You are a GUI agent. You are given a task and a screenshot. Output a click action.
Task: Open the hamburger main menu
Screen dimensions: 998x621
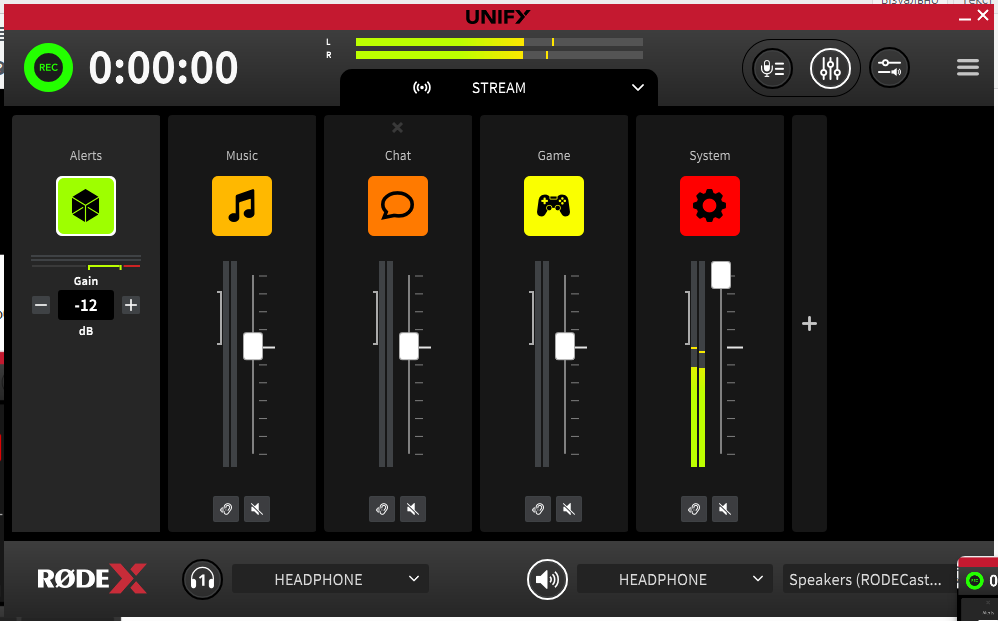pyautogui.click(x=967, y=68)
